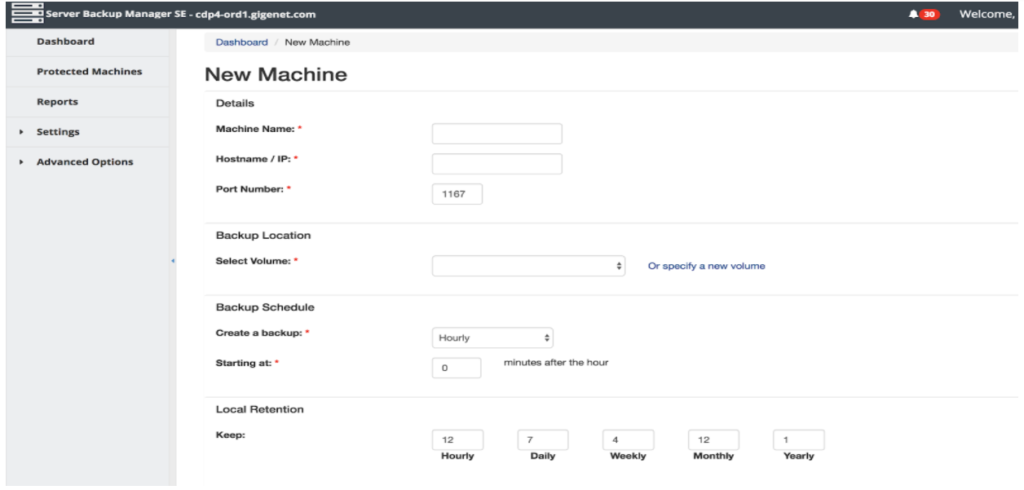Image resolution: width=1024 pixels, height=490 pixels.
Task: Click the 'Or specify a new volume' link
Action: click(706, 266)
